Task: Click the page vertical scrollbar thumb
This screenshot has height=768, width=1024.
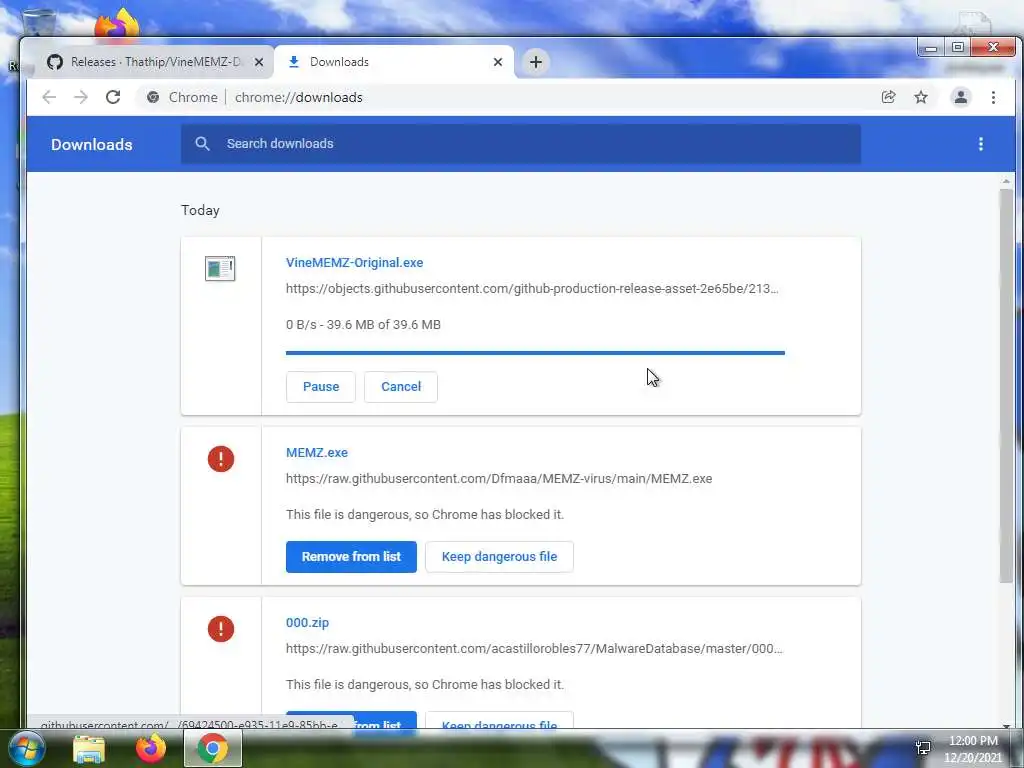Action: pos(1006,385)
